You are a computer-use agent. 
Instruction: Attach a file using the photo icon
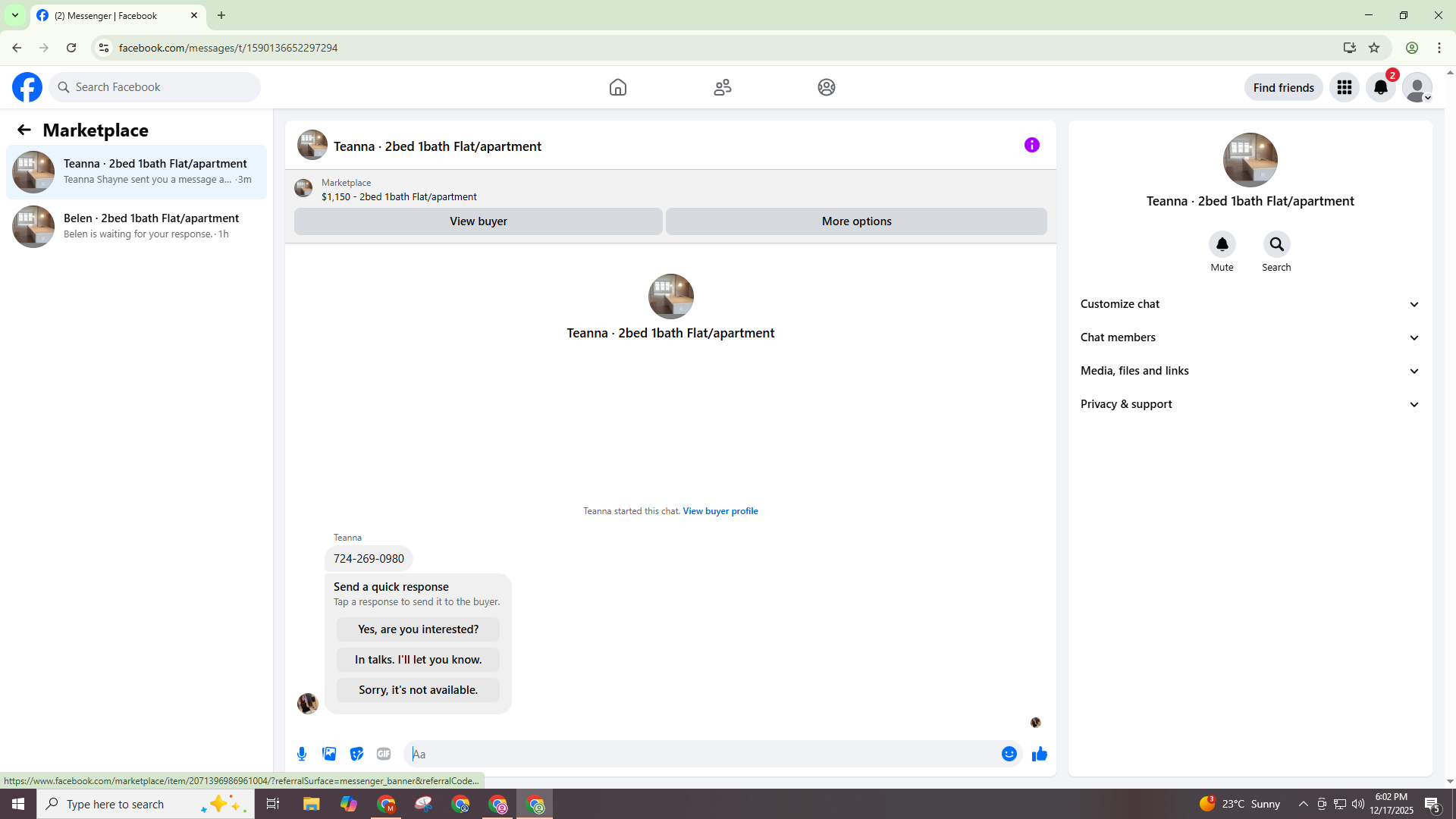(x=329, y=754)
